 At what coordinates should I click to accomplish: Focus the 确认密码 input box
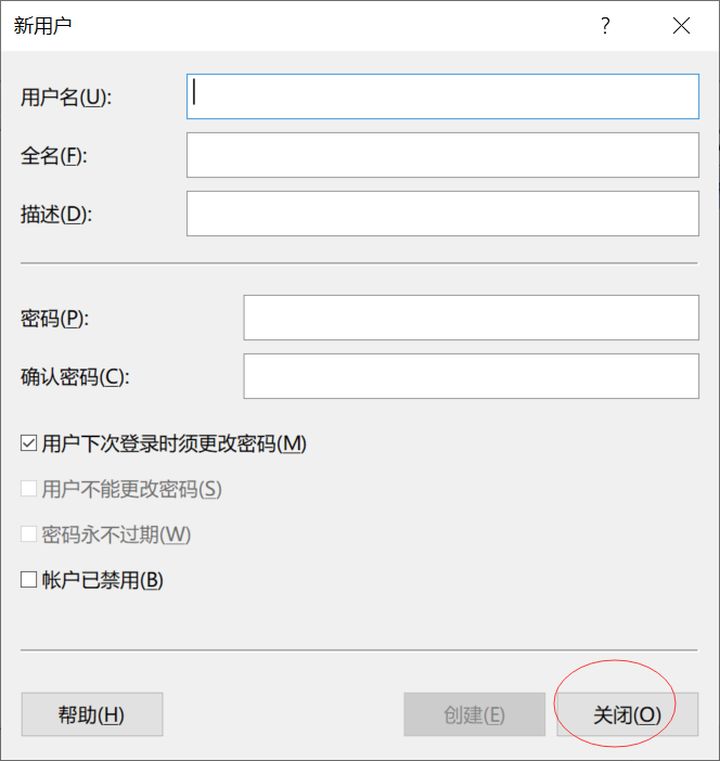(470, 376)
